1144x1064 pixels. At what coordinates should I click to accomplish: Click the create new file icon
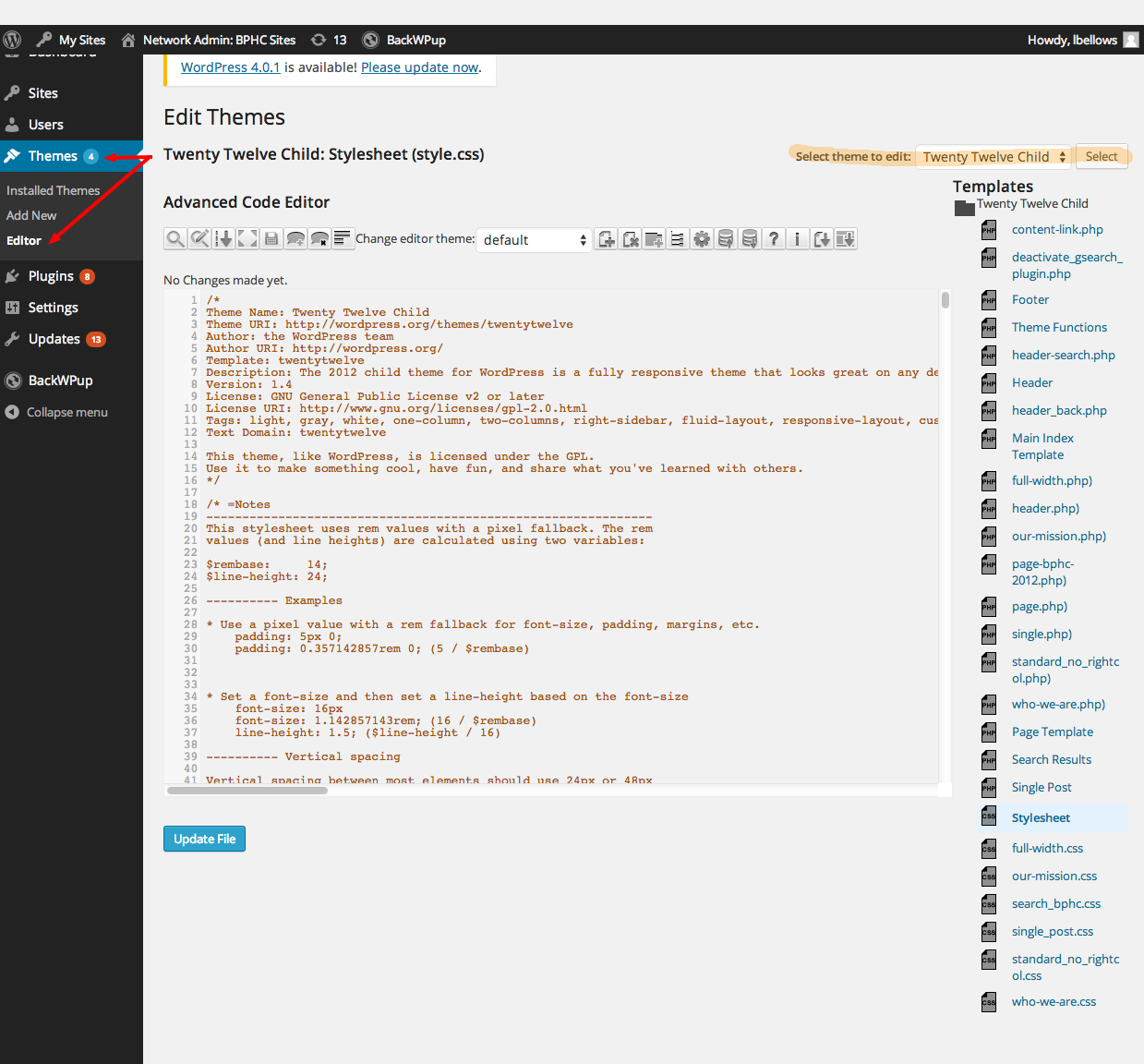pos(607,239)
